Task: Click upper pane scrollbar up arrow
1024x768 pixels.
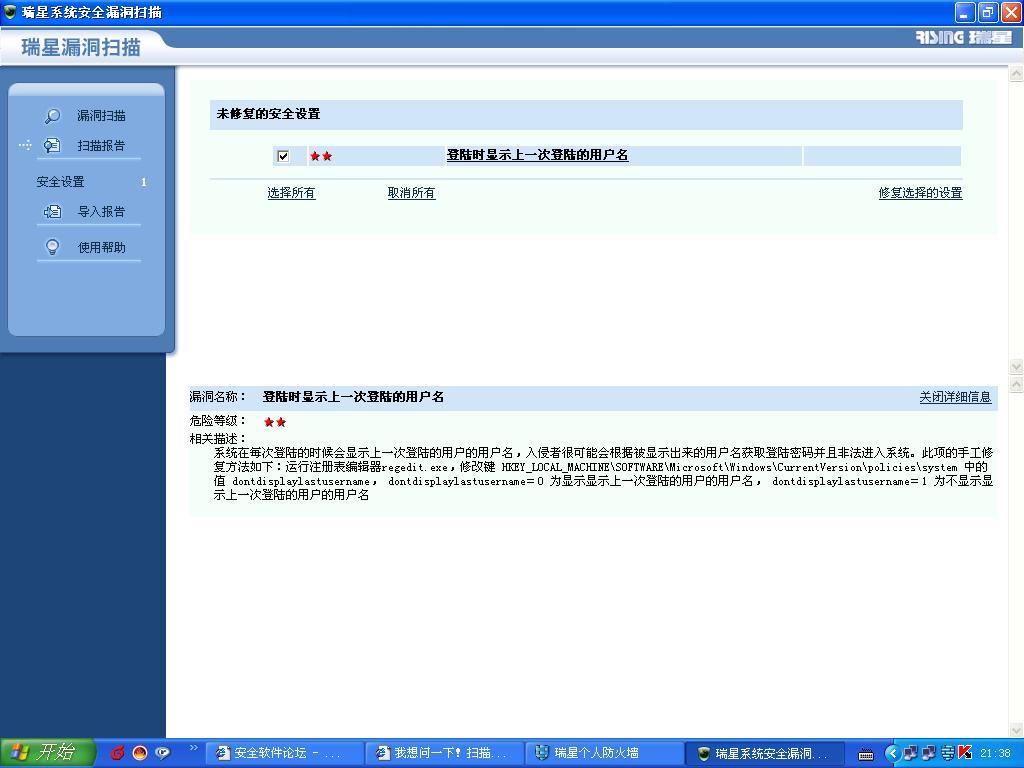Action: click(1016, 73)
